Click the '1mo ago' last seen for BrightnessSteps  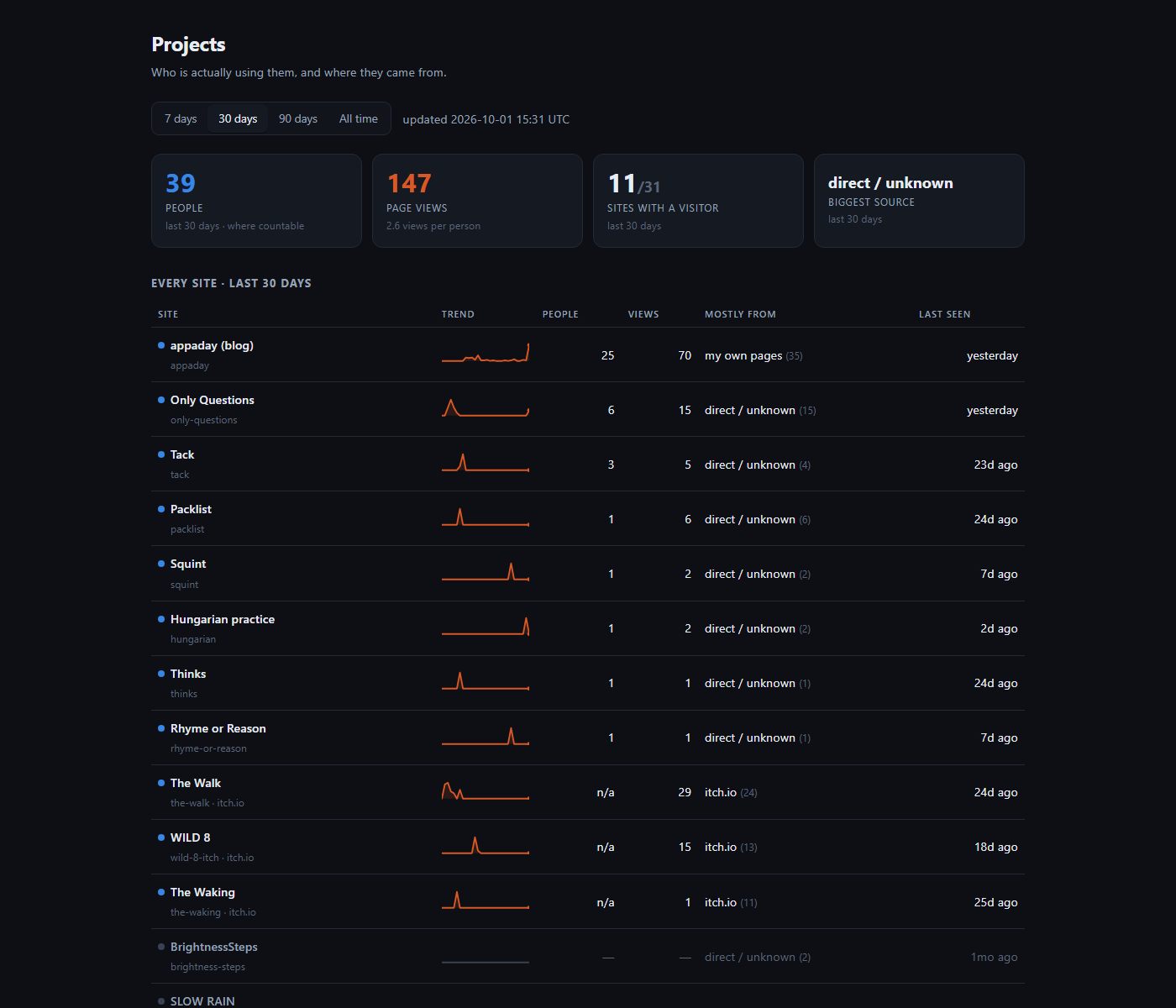(x=994, y=957)
